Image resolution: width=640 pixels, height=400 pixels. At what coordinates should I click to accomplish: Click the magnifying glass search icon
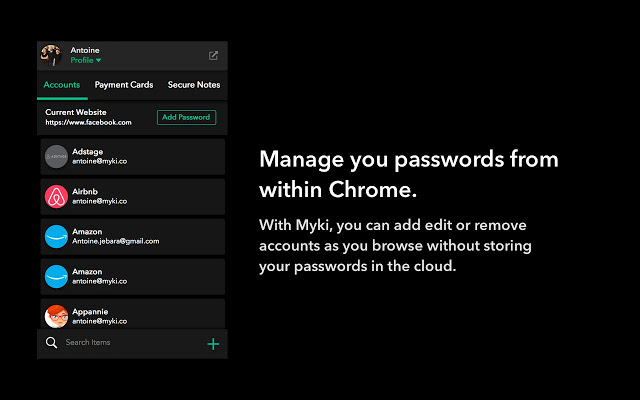point(52,343)
